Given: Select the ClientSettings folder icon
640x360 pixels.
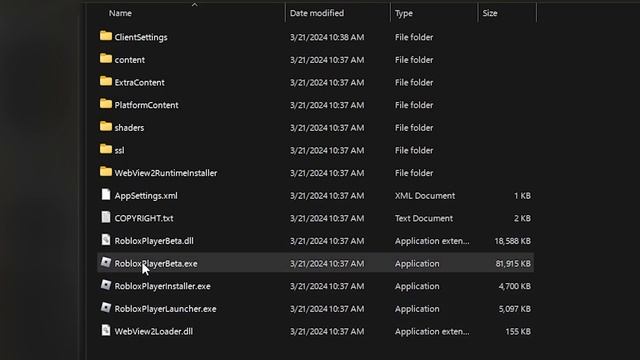Looking at the screenshot, I should pyautogui.click(x=106, y=36).
